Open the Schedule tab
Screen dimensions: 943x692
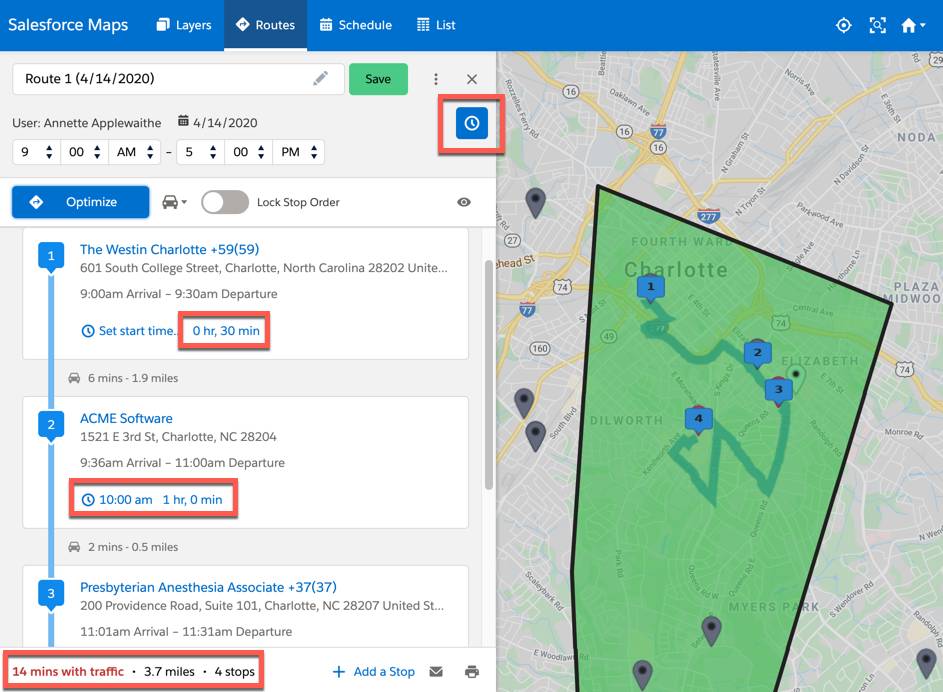[x=356, y=25]
